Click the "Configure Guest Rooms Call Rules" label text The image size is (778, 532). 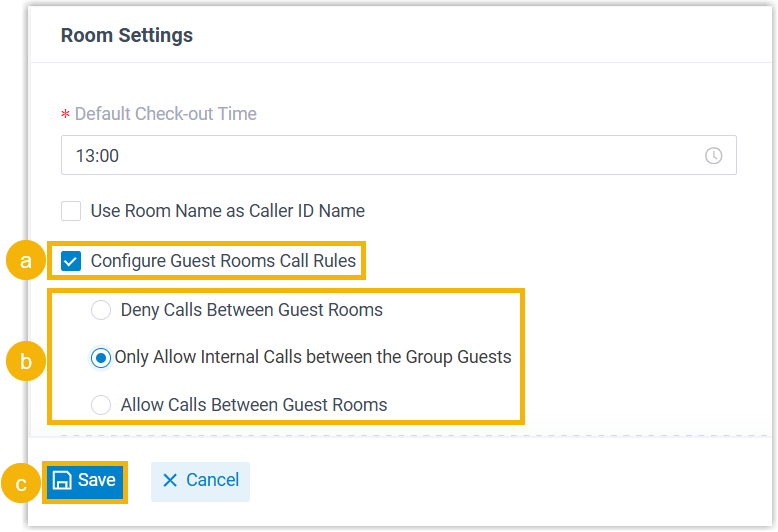(223, 262)
